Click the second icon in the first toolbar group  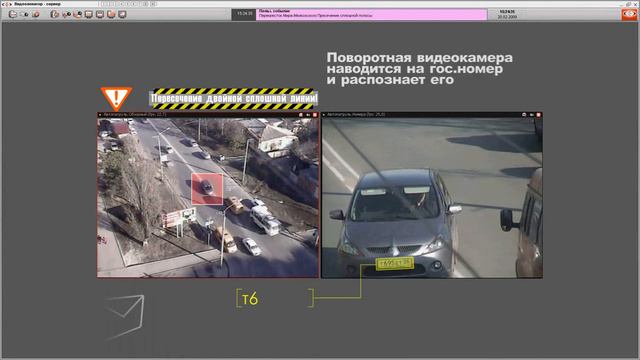[x=24, y=14]
